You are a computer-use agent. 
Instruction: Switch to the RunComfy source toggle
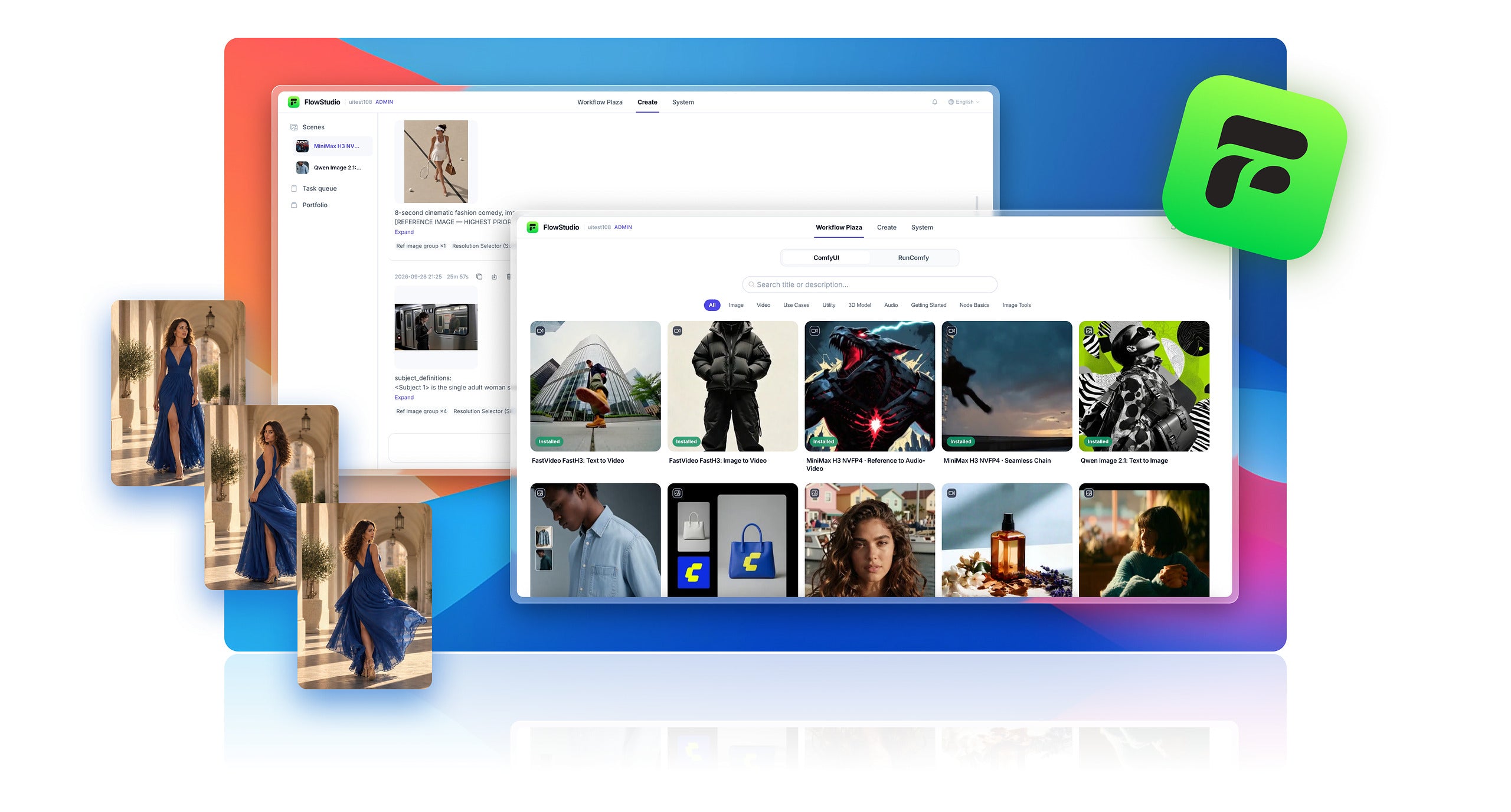coord(913,258)
